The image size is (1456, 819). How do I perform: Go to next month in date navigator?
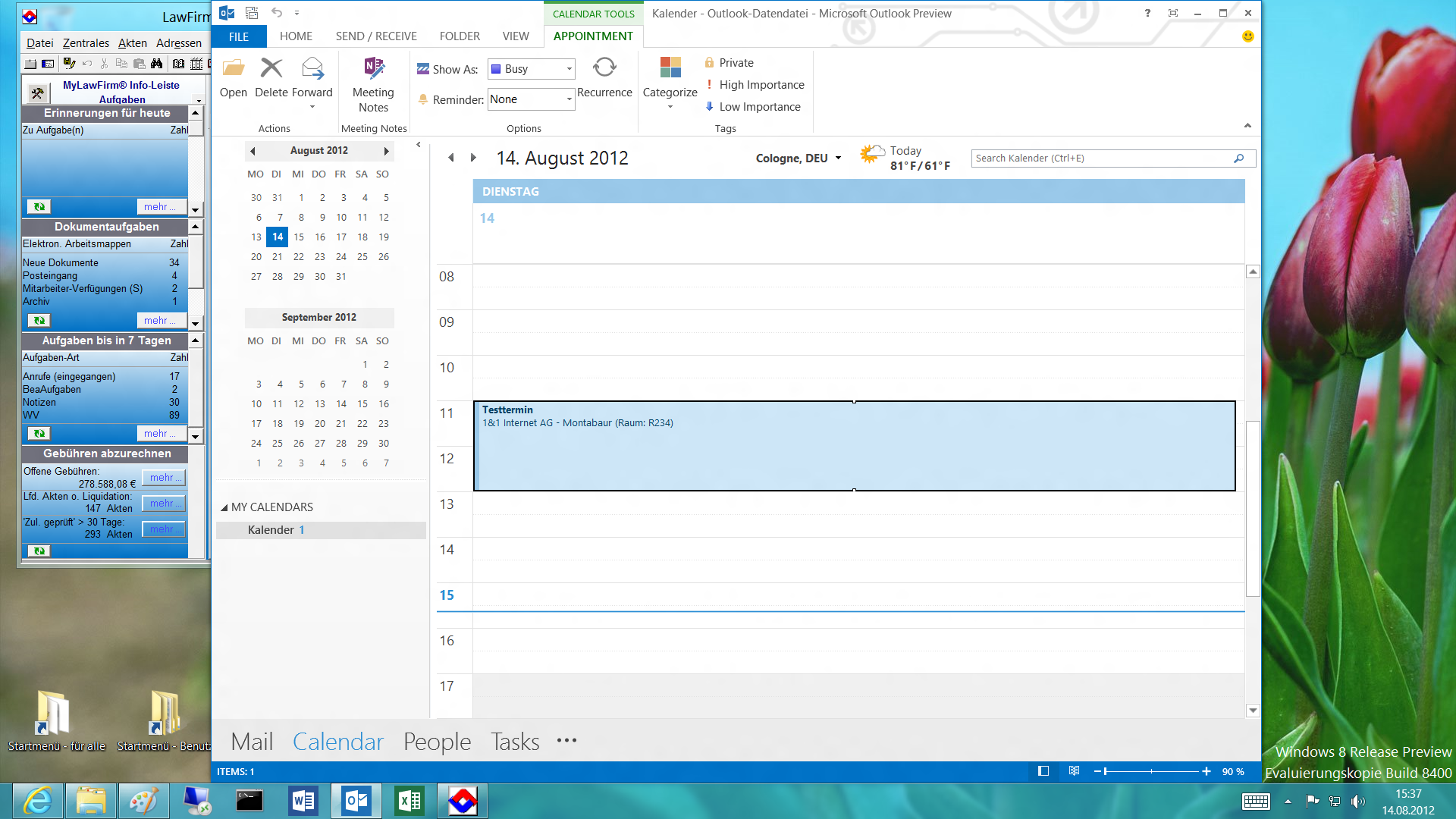[386, 151]
